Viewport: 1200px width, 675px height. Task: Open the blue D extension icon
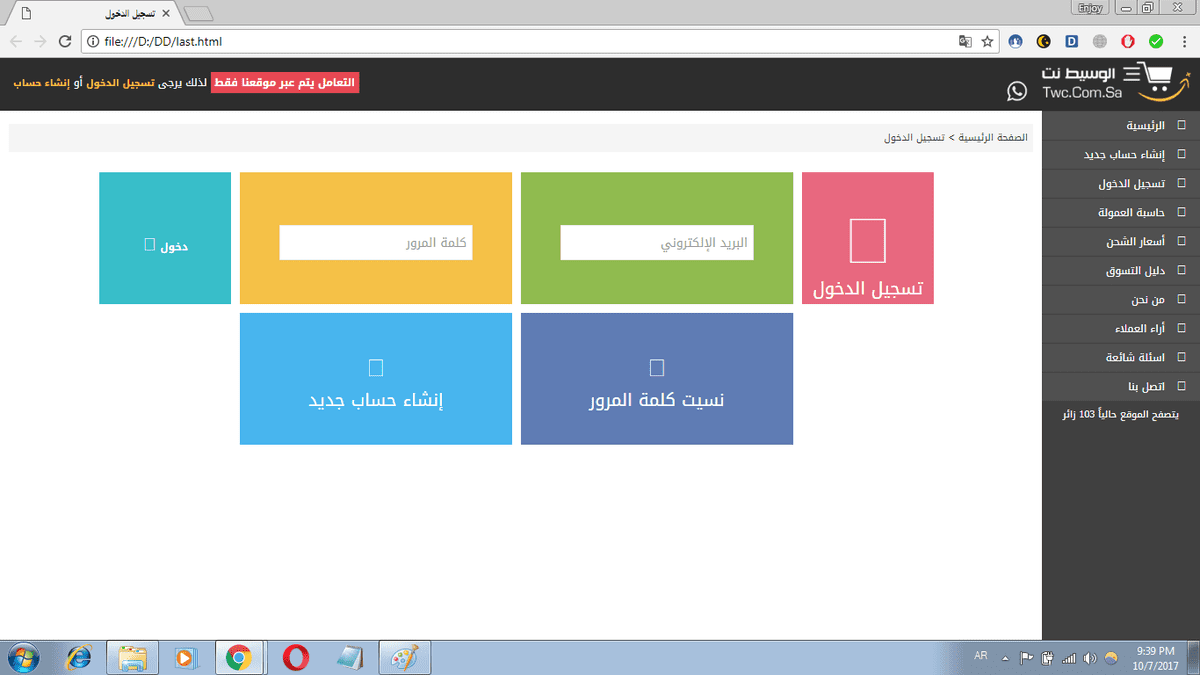click(1072, 42)
